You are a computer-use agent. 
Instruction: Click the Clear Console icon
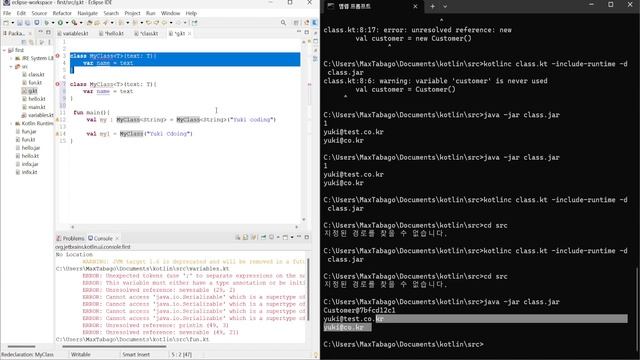pos(238,237)
